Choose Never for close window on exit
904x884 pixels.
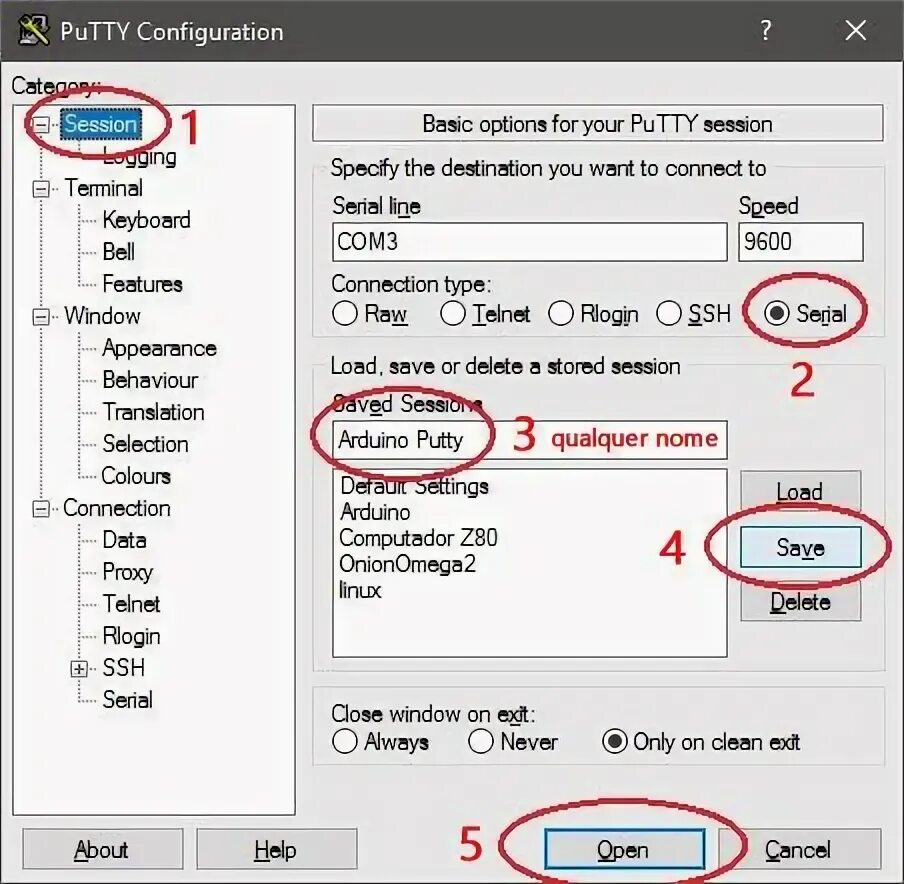(x=513, y=742)
